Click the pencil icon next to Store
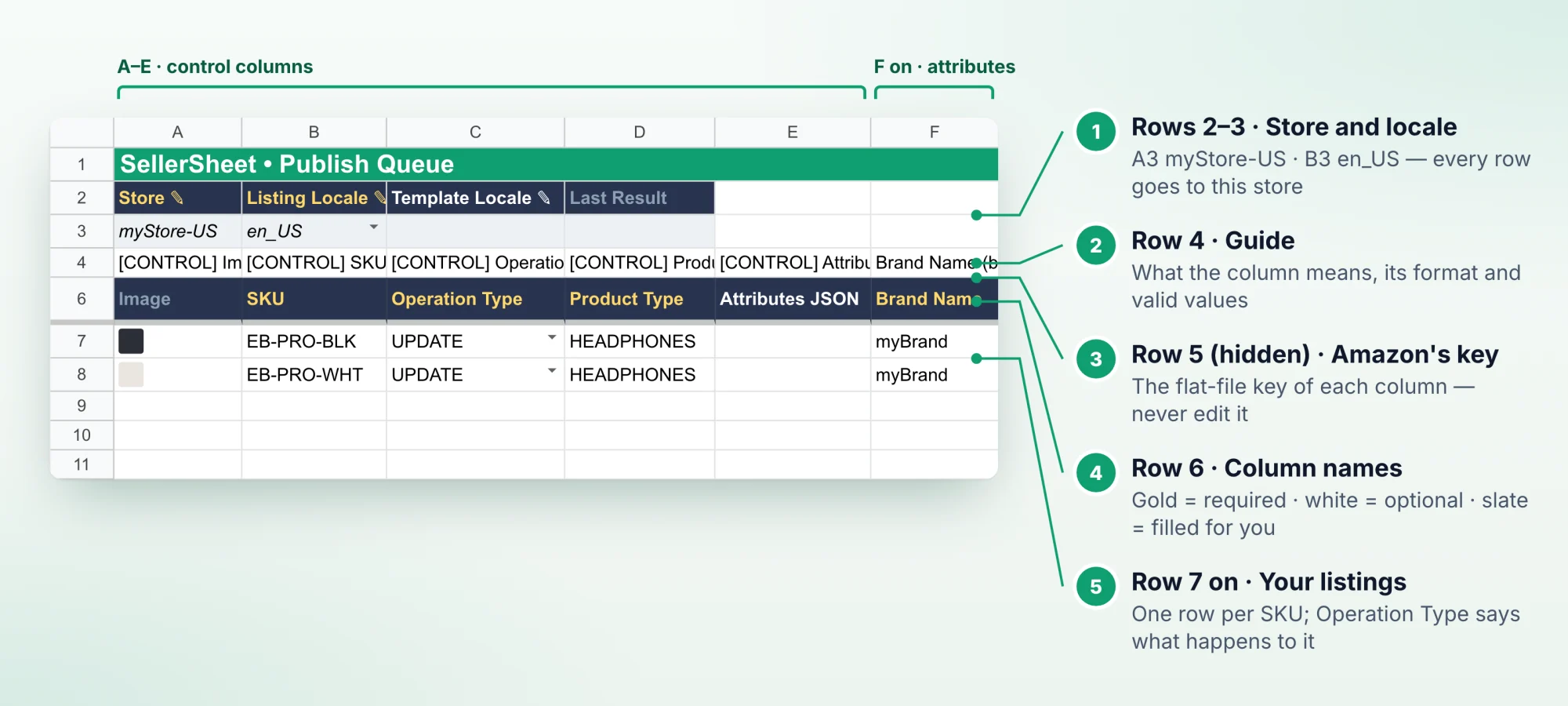This screenshot has width=1568, height=706. (x=177, y=198)
